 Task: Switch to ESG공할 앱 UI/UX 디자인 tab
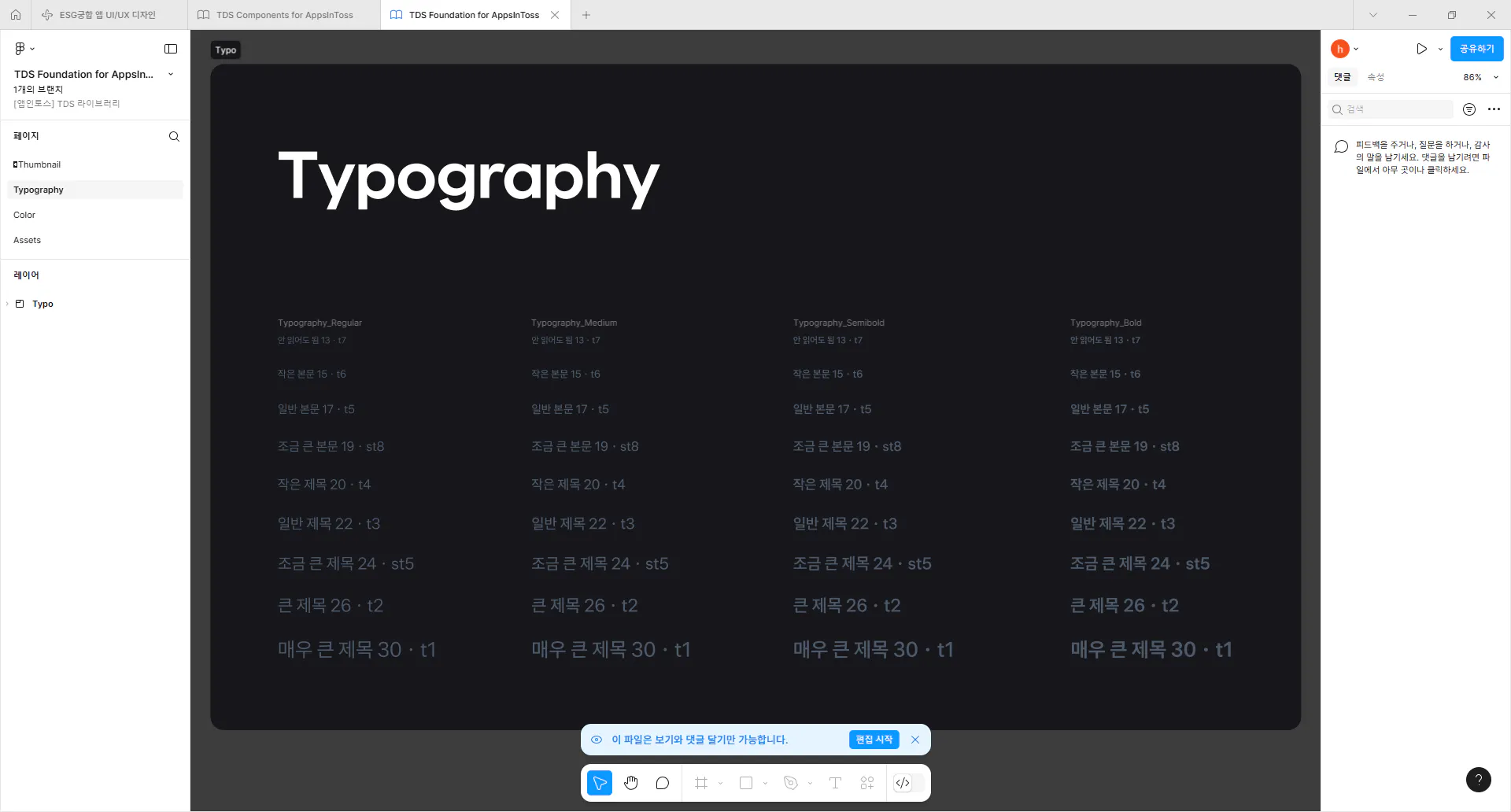[108, 15]
